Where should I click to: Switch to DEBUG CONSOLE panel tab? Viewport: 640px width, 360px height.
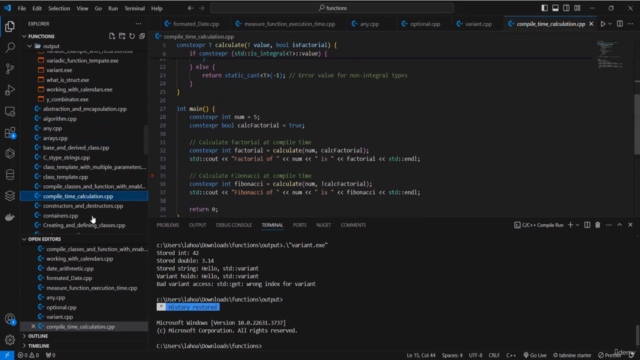[233, 225]
